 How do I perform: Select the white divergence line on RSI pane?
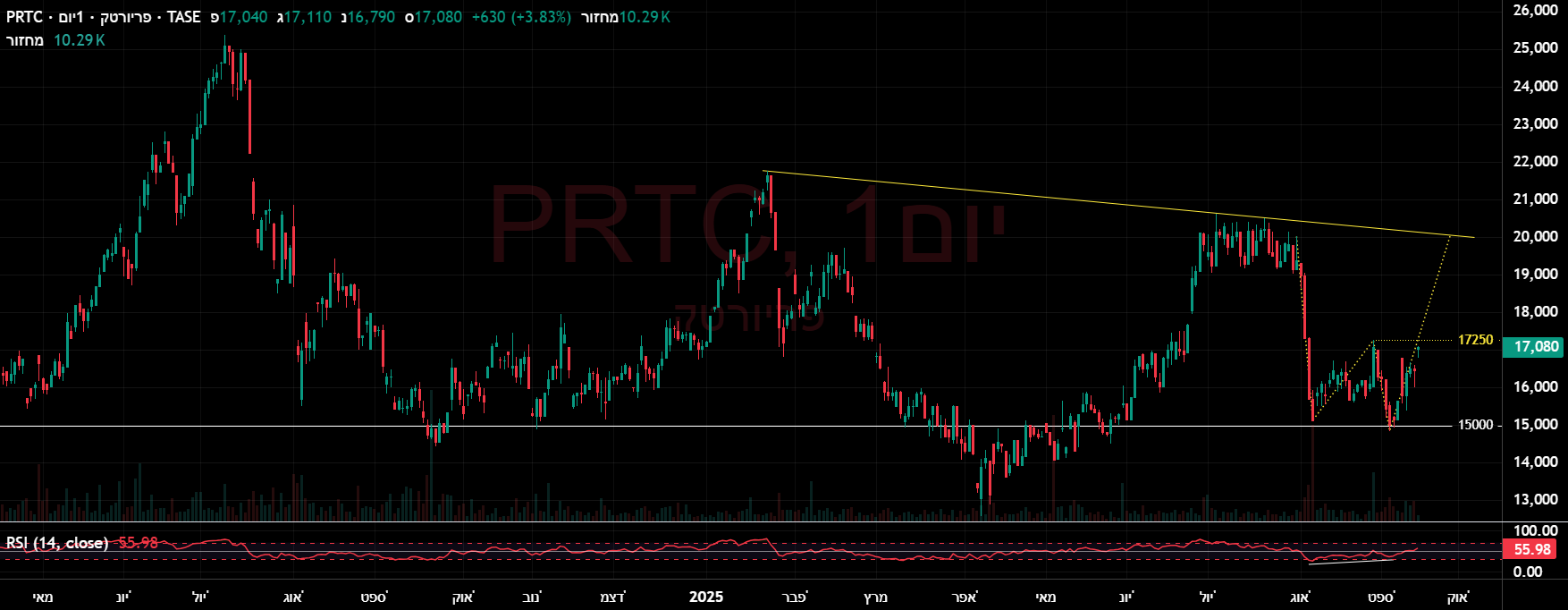pyautogui.click(x=1350, y=562)
